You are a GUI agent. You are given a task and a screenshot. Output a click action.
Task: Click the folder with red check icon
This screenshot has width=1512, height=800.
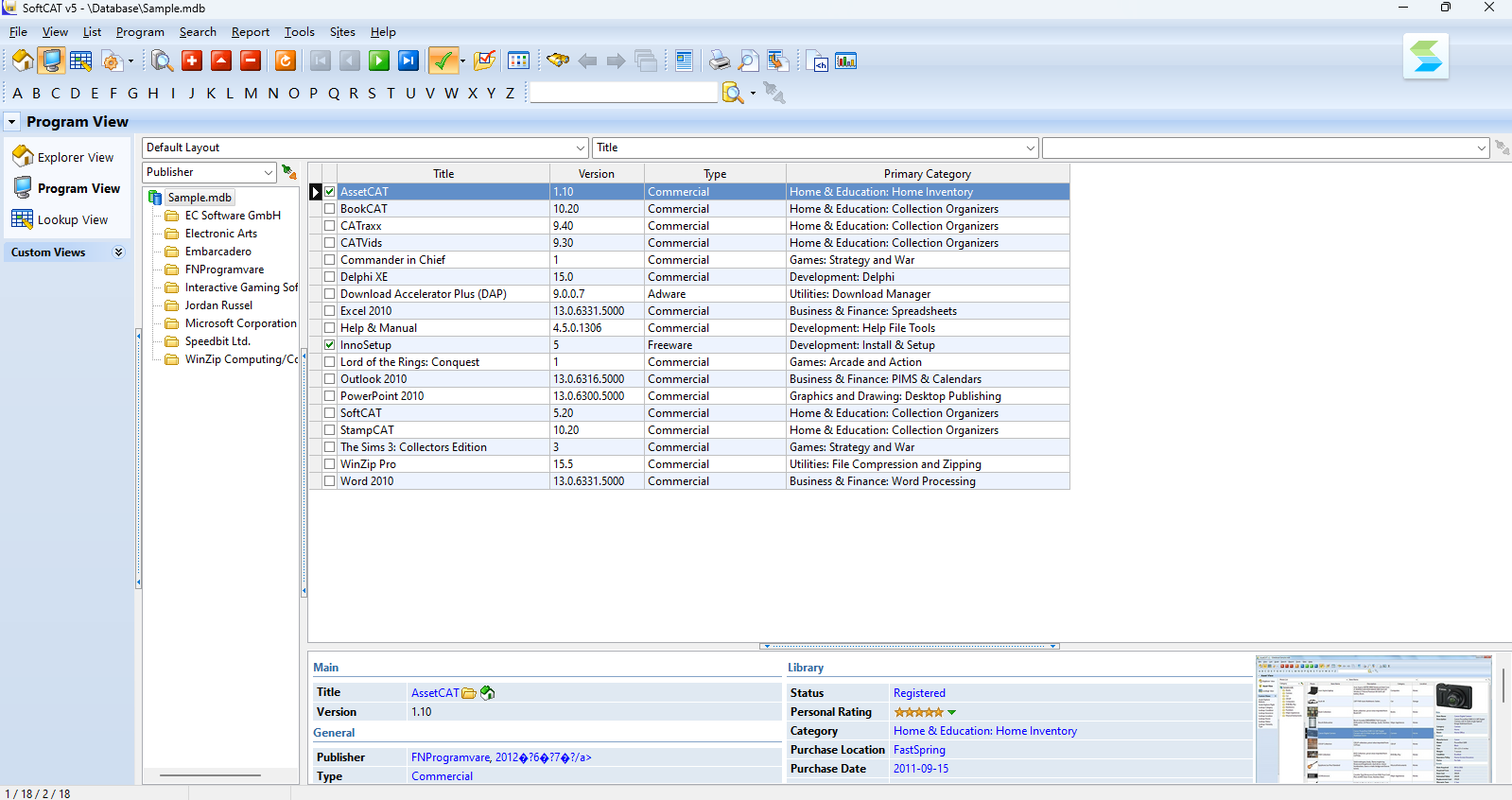click(485, 61)
